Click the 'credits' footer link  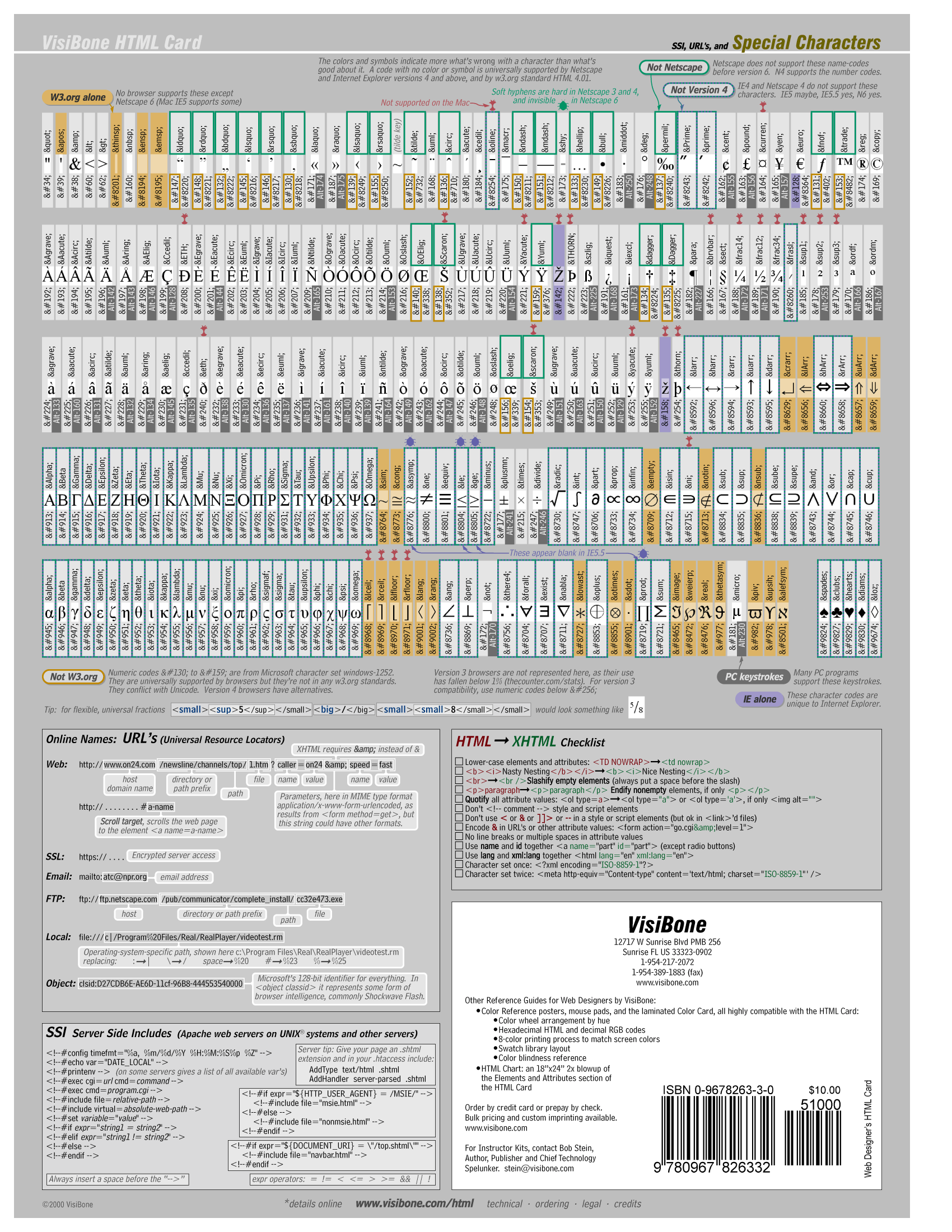coord(628,1204)
